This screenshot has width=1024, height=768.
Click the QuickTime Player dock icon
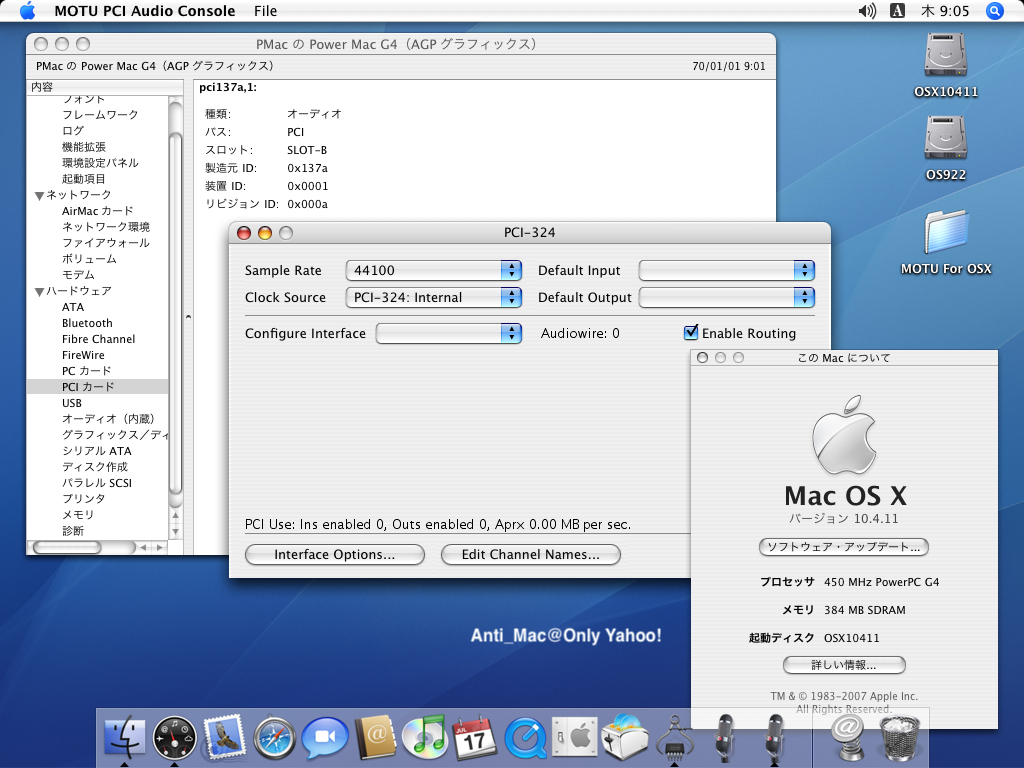pos(525,738)
